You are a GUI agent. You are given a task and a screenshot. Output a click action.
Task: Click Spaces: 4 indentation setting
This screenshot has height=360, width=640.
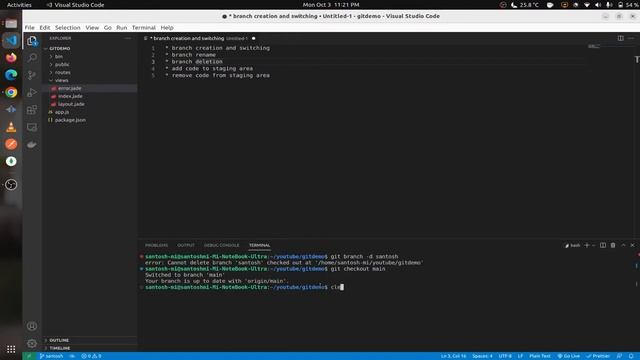coord(482,356)
